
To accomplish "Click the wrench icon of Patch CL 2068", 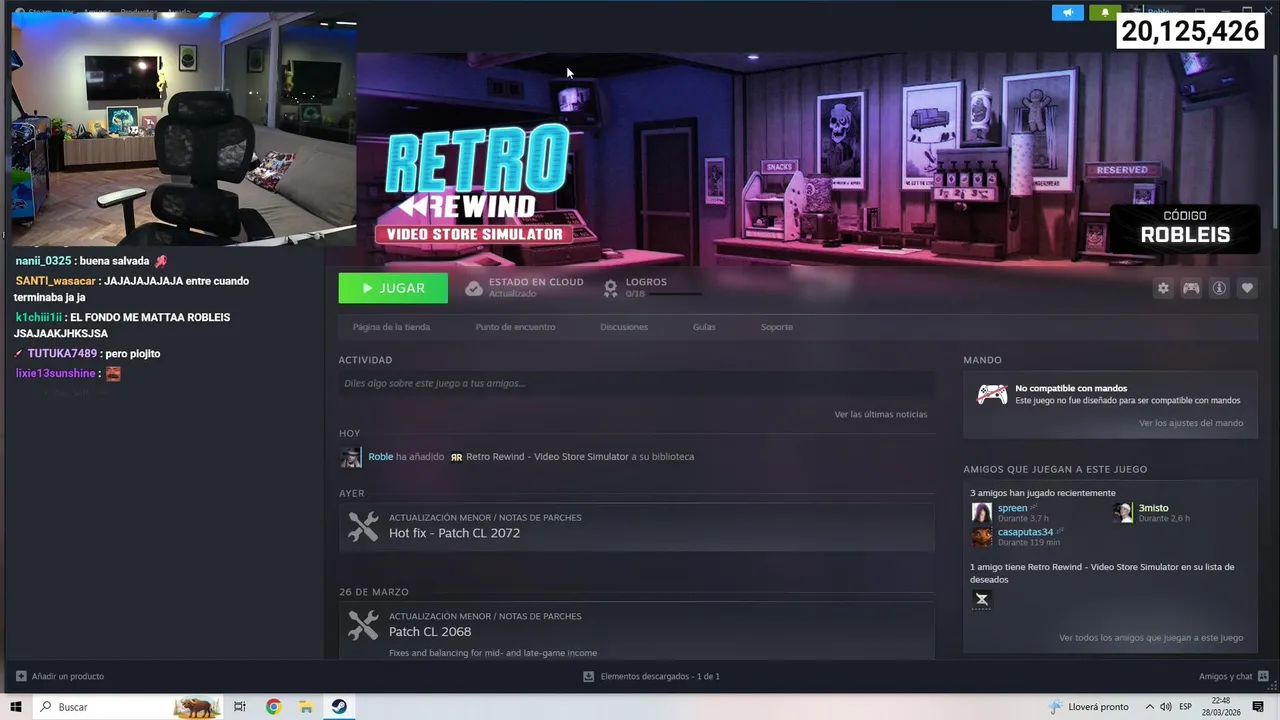I will [x=362, y=625].
